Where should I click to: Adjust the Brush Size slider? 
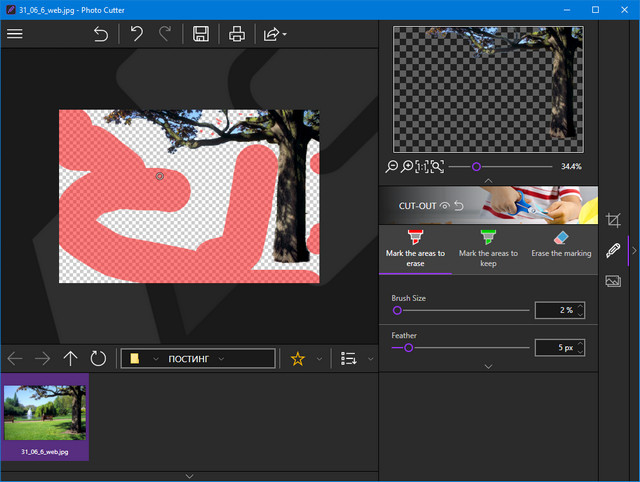[397, 311]
